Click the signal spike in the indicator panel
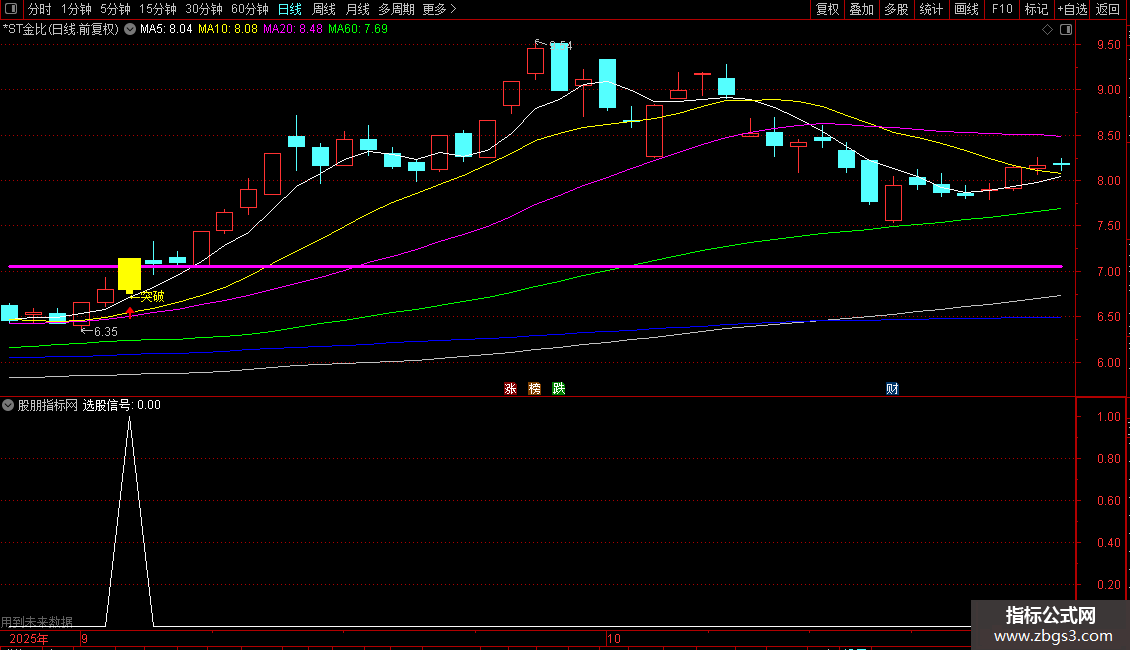The width and height of the screenshot is (1130, 650). (130, 521)
